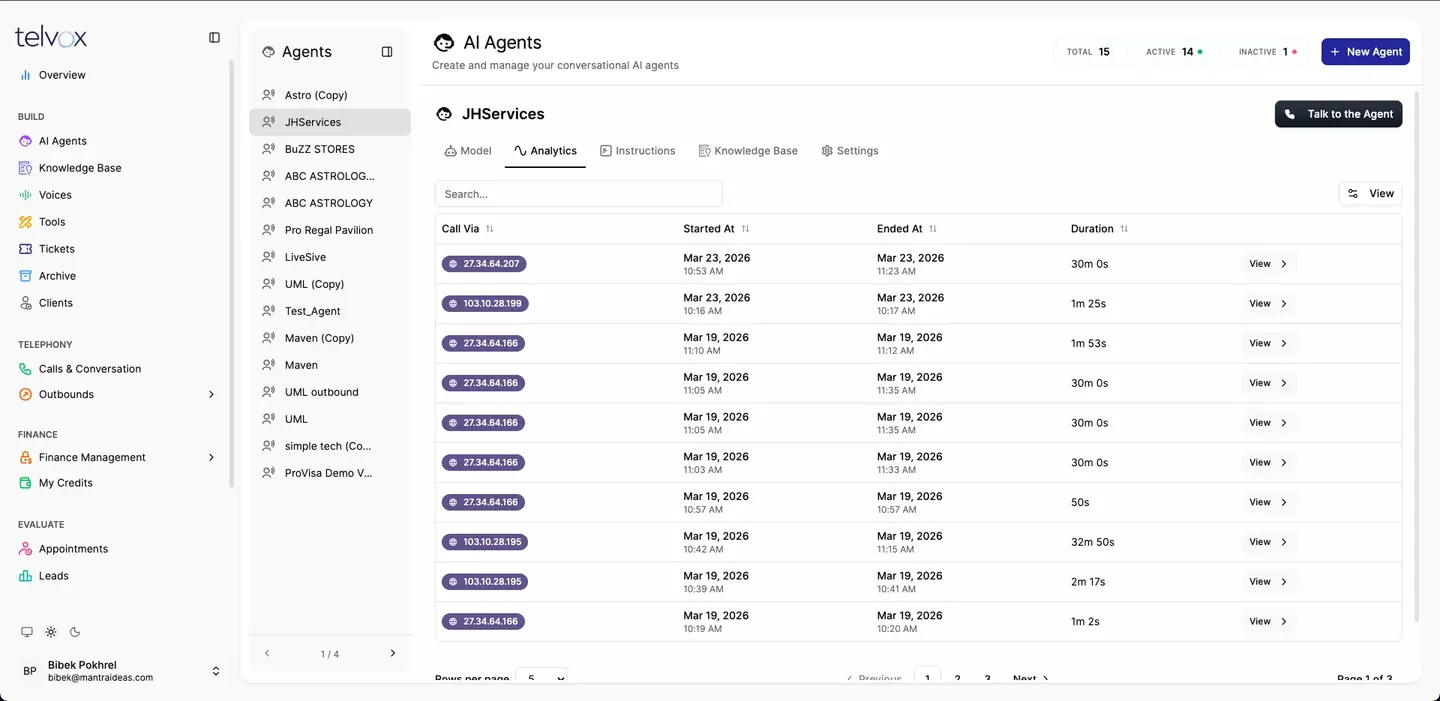Switch to the Settings tab

tap(850, 151)
